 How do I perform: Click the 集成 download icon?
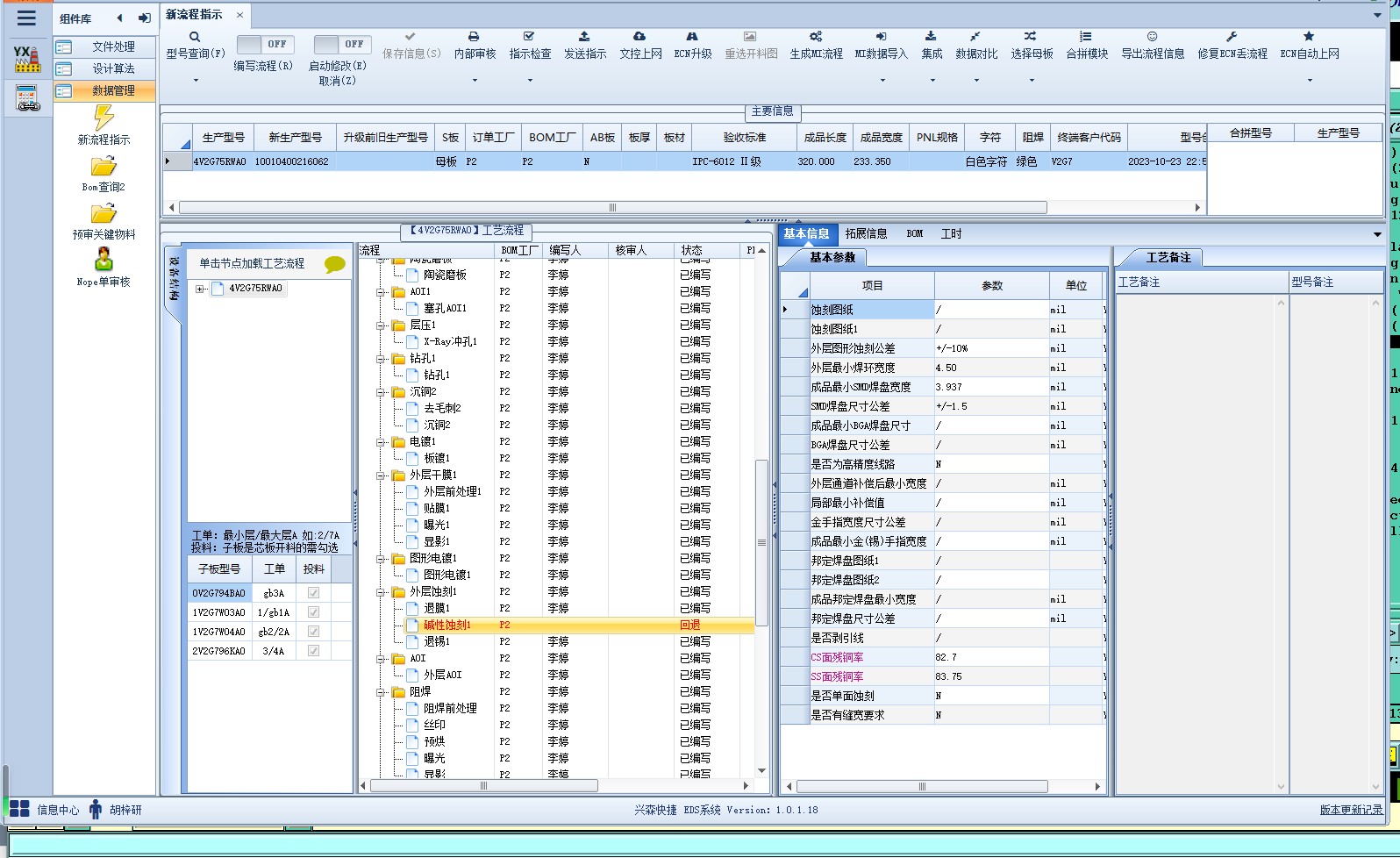[931, 37]
